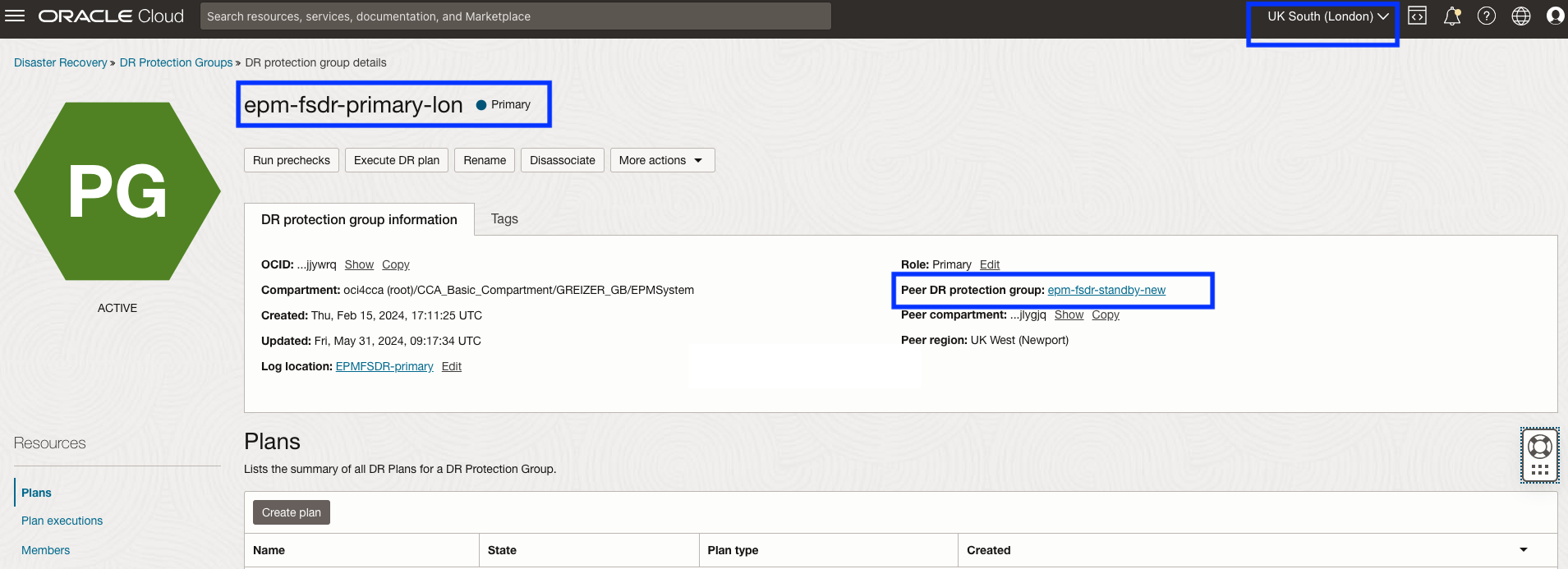Open the language globe menu

pos(1521,16)
